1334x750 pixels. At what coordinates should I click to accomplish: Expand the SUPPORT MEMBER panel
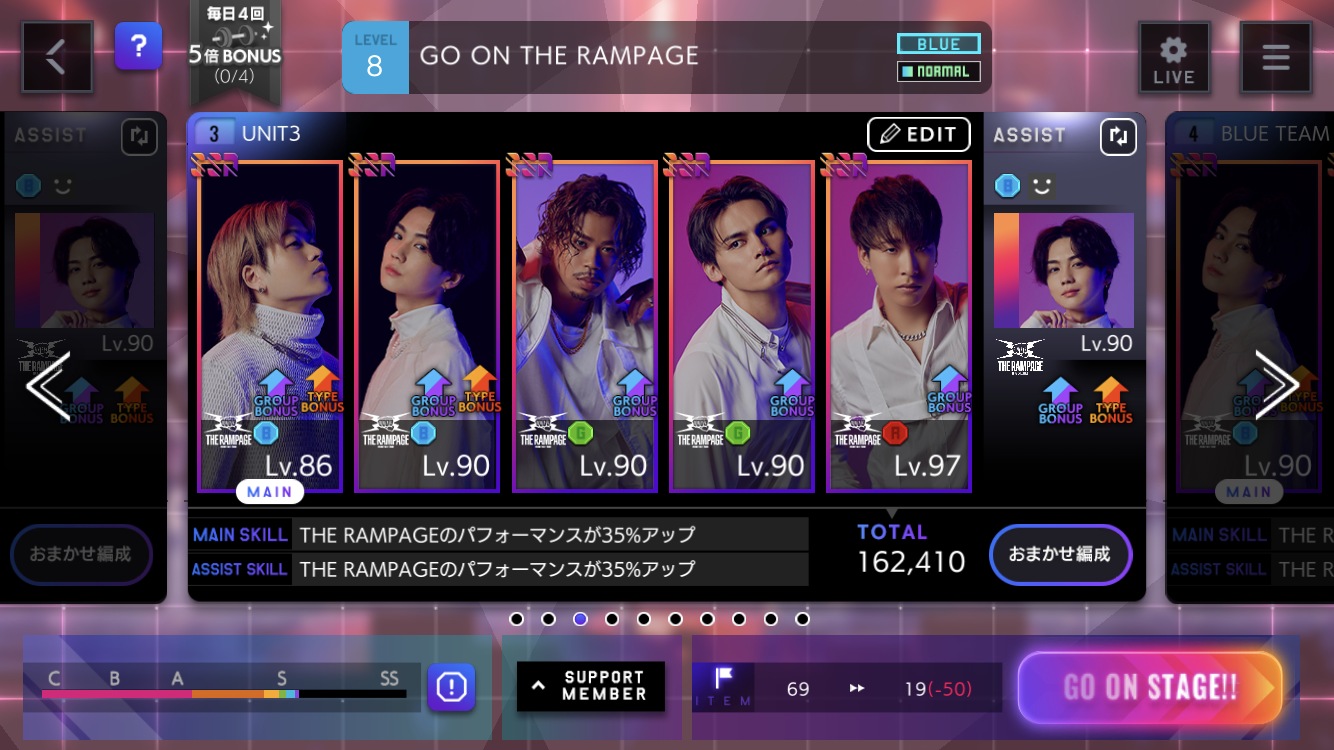click(591, 686)
